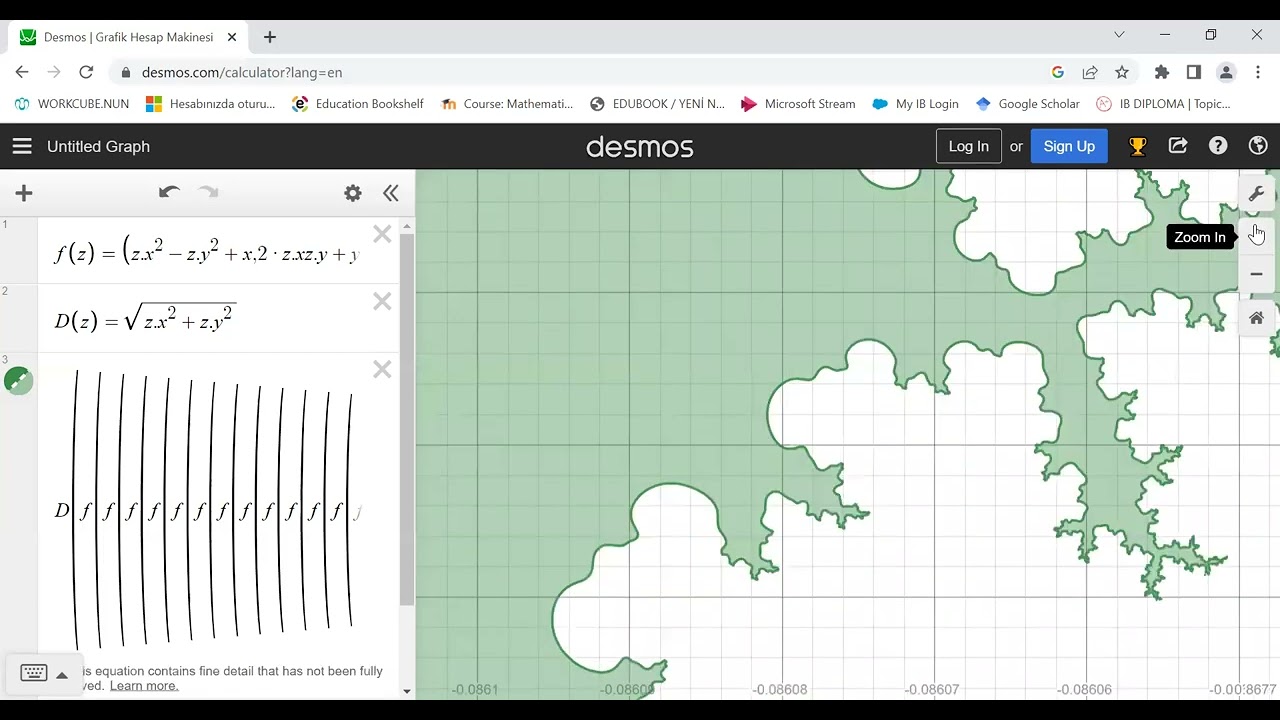Toggle visibility of expression 3 plot
Screen dimensions: 1280x720
click(x=18, y=381)
